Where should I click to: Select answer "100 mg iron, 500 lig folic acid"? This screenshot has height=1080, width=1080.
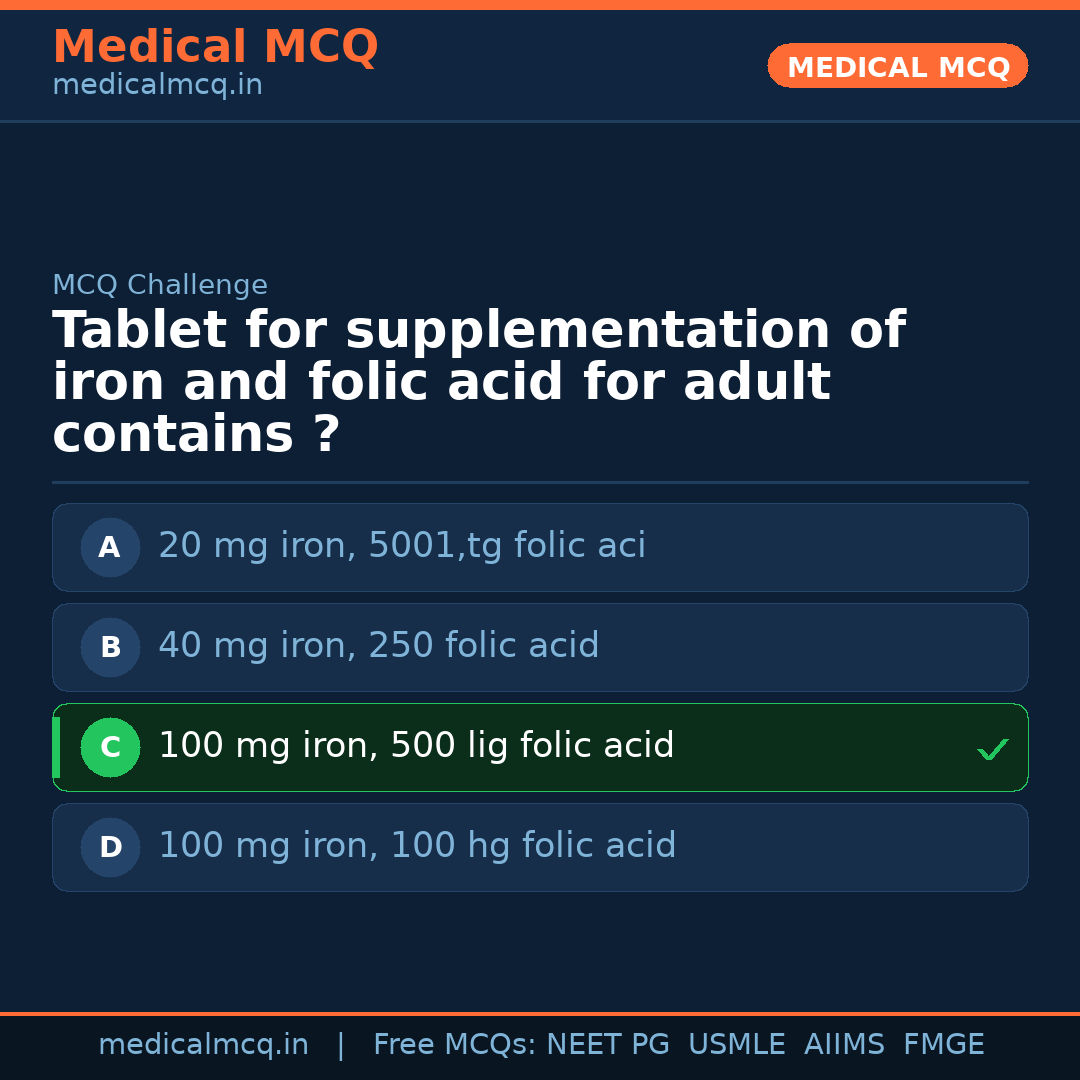click(x=416, y=746)
